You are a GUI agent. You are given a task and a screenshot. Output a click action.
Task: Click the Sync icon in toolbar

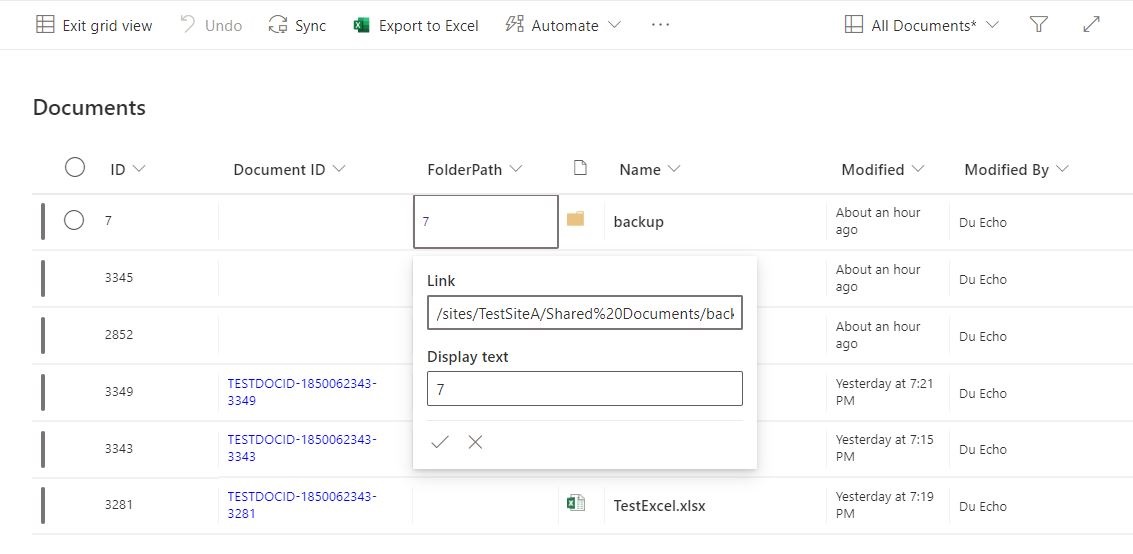pos(277,25)
